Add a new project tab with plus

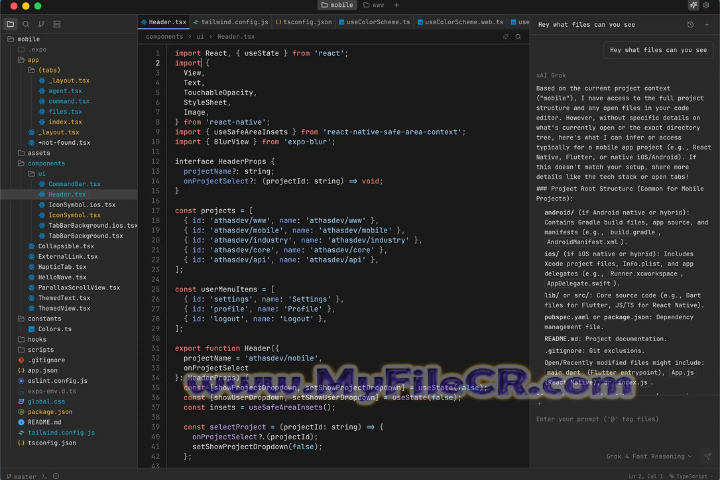(x=396, y=5)
